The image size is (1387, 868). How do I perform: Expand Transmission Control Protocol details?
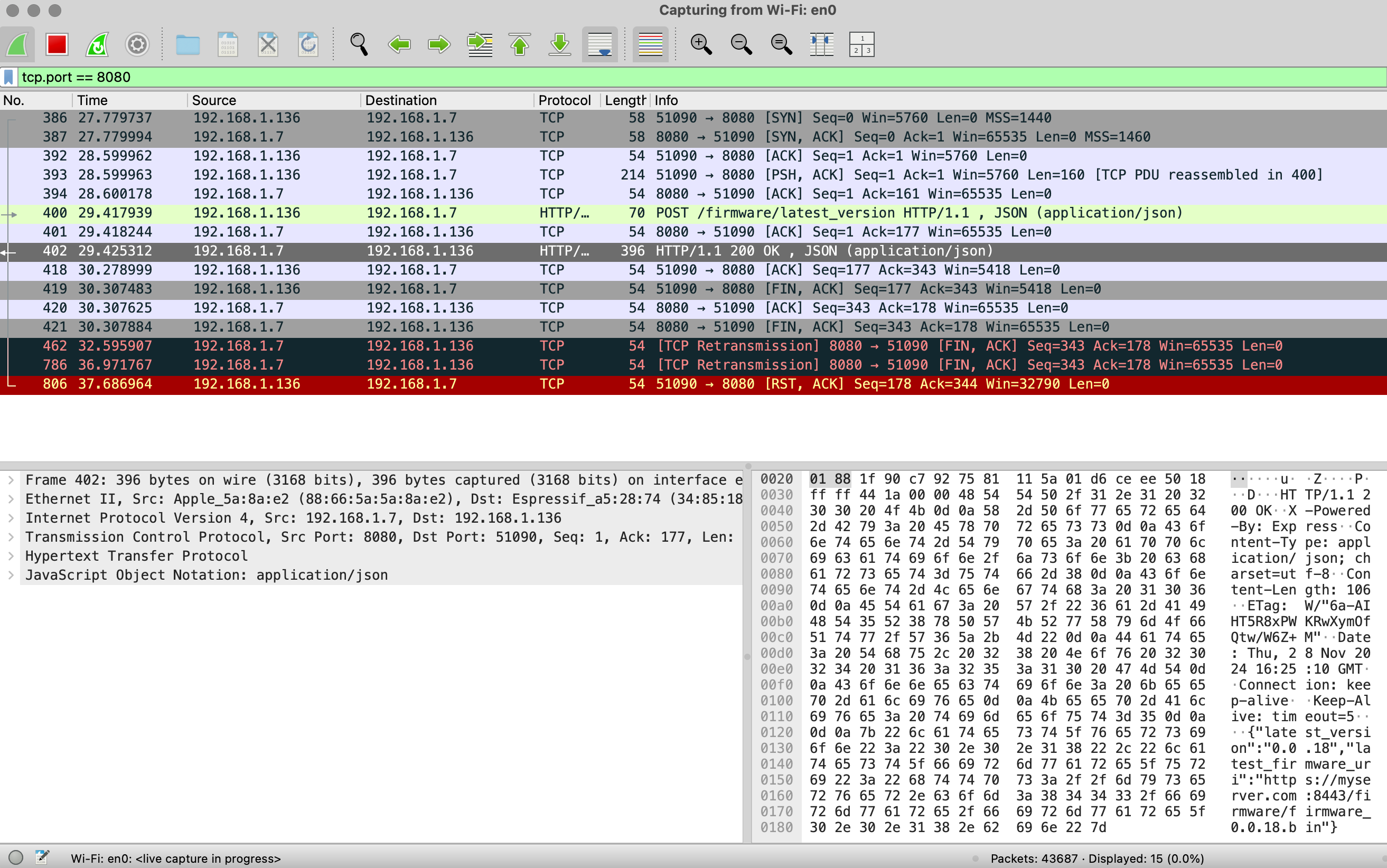11,537
